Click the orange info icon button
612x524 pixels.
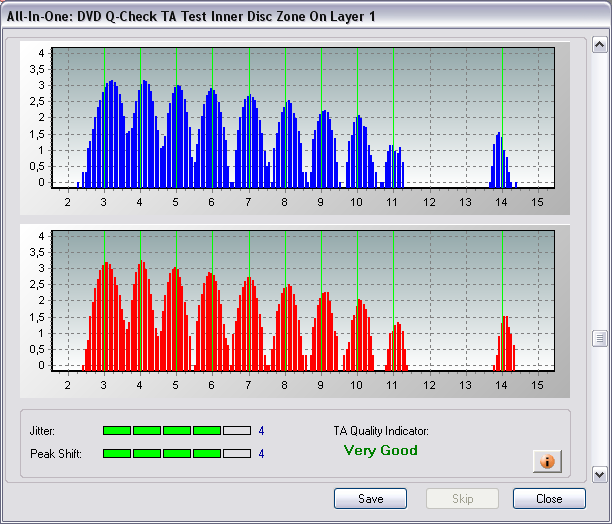pos(547,461)
